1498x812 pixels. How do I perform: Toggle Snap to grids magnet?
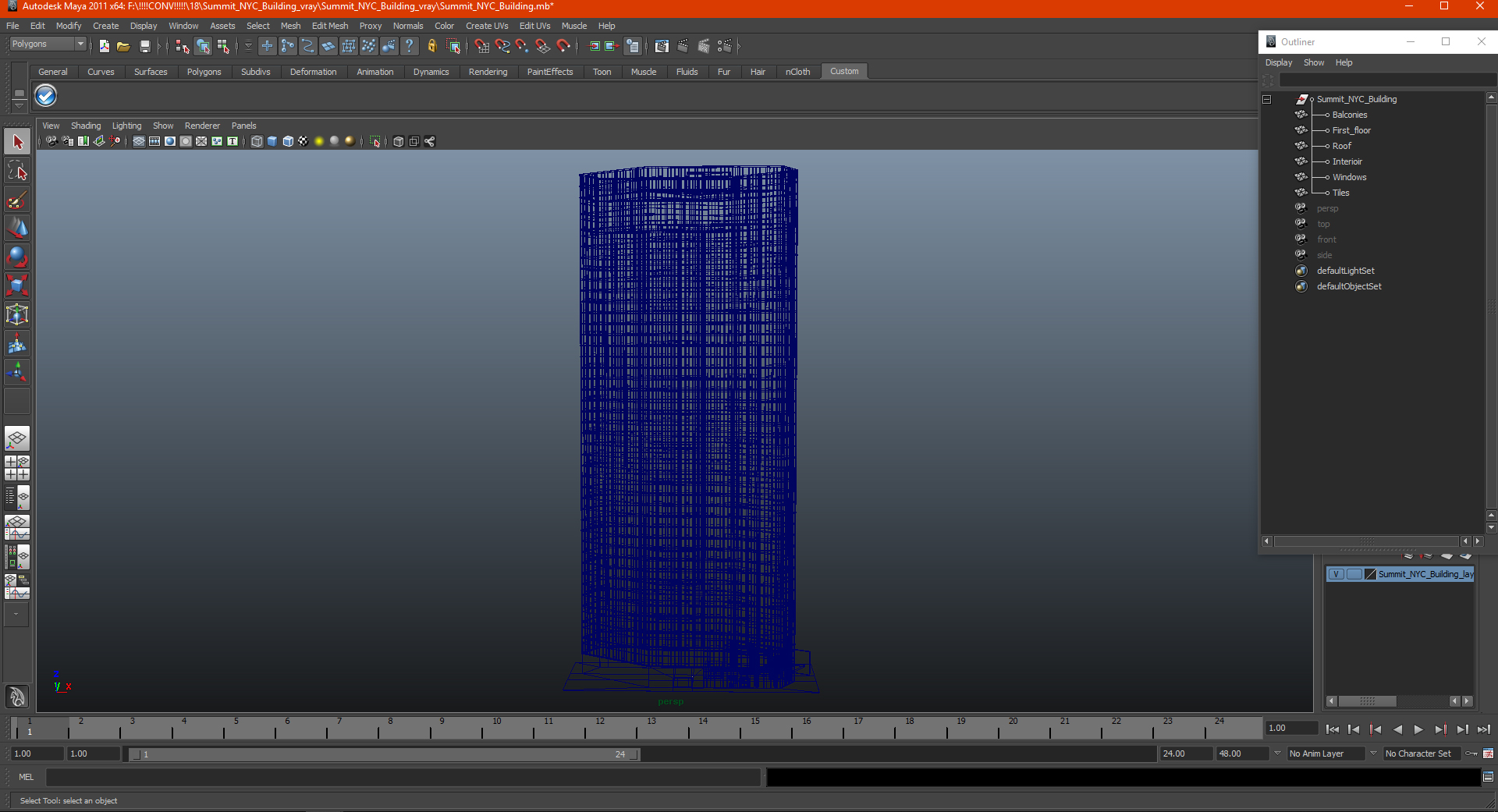pyautogui.click(x=482, y=47)
